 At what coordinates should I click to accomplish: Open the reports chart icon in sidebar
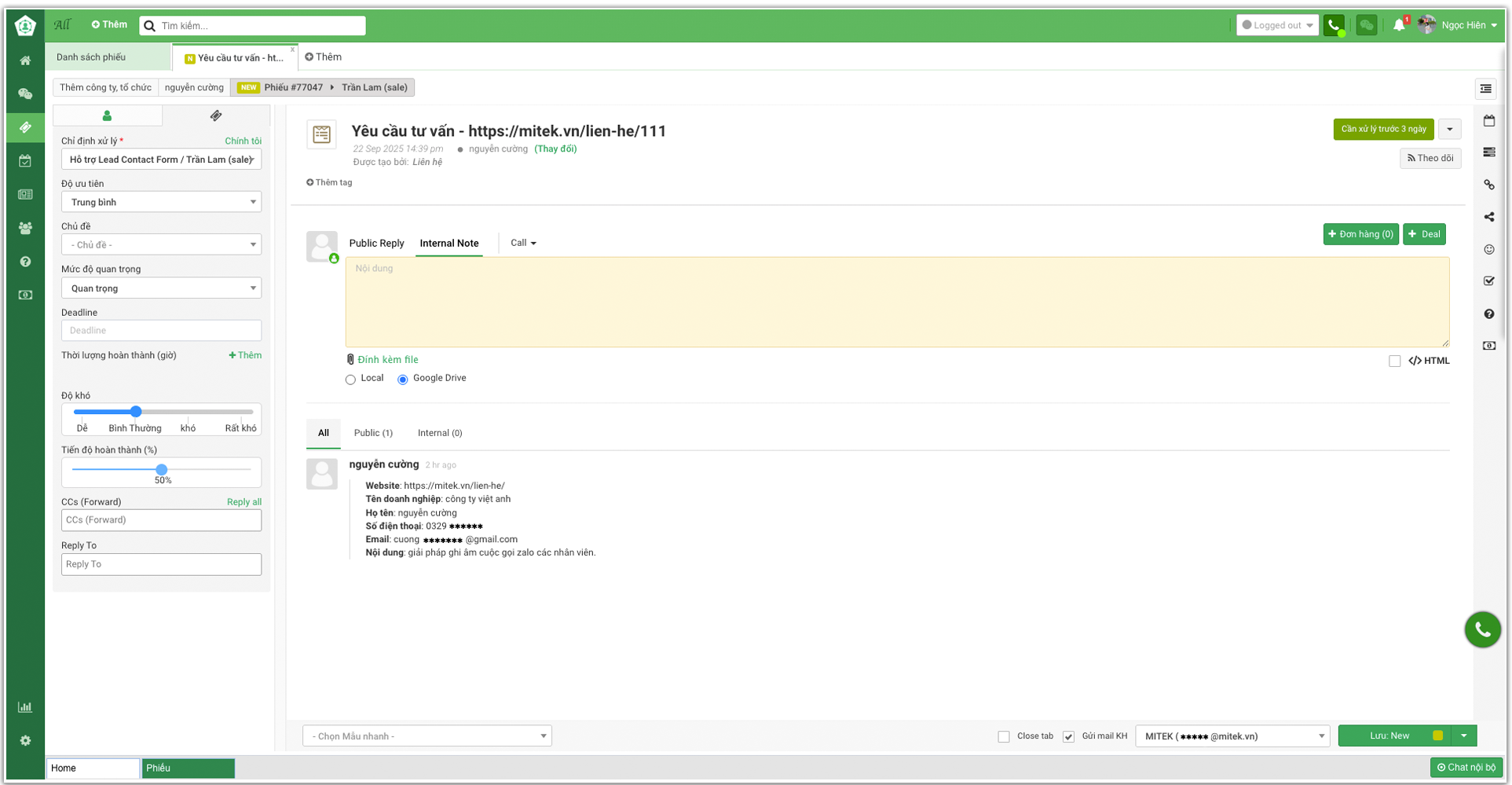(25, 707)
